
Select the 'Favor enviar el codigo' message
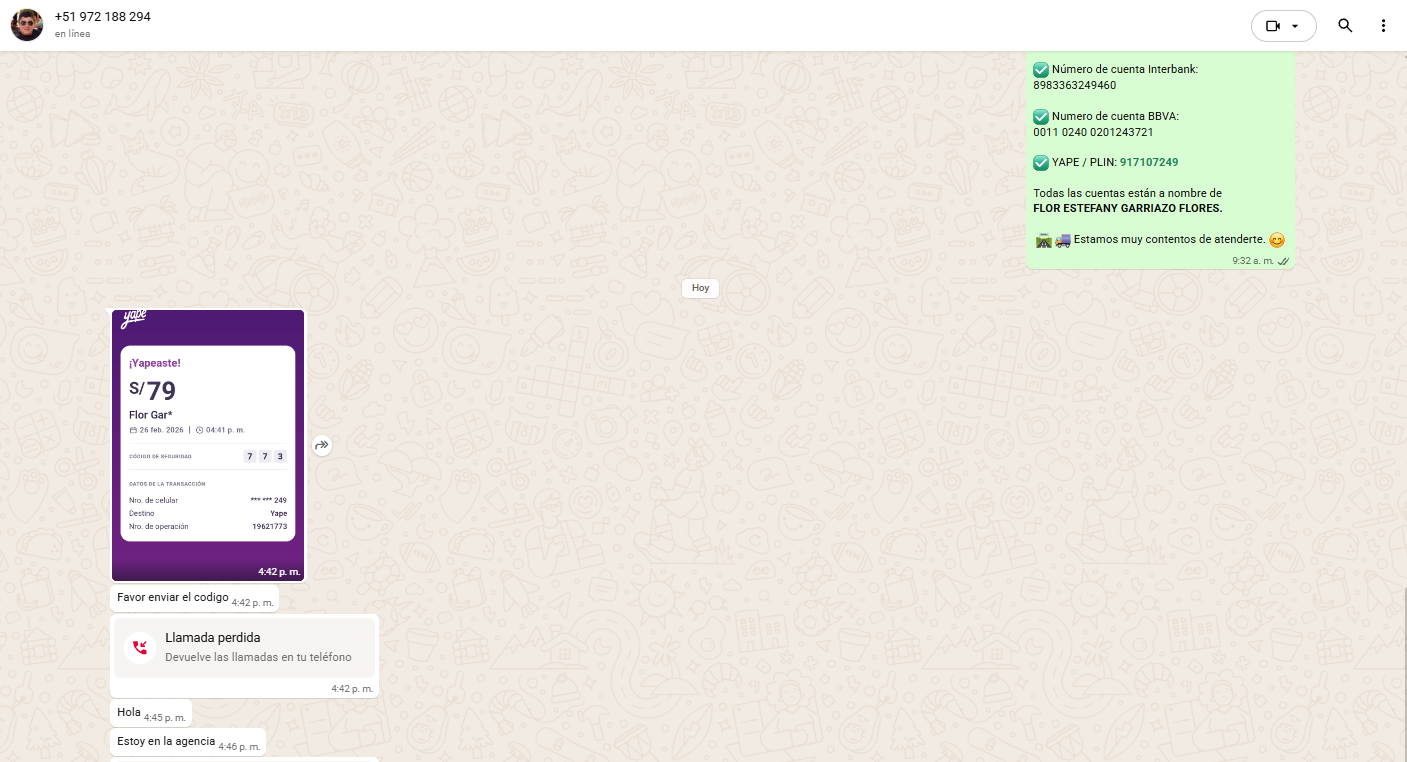click(172, 598)
